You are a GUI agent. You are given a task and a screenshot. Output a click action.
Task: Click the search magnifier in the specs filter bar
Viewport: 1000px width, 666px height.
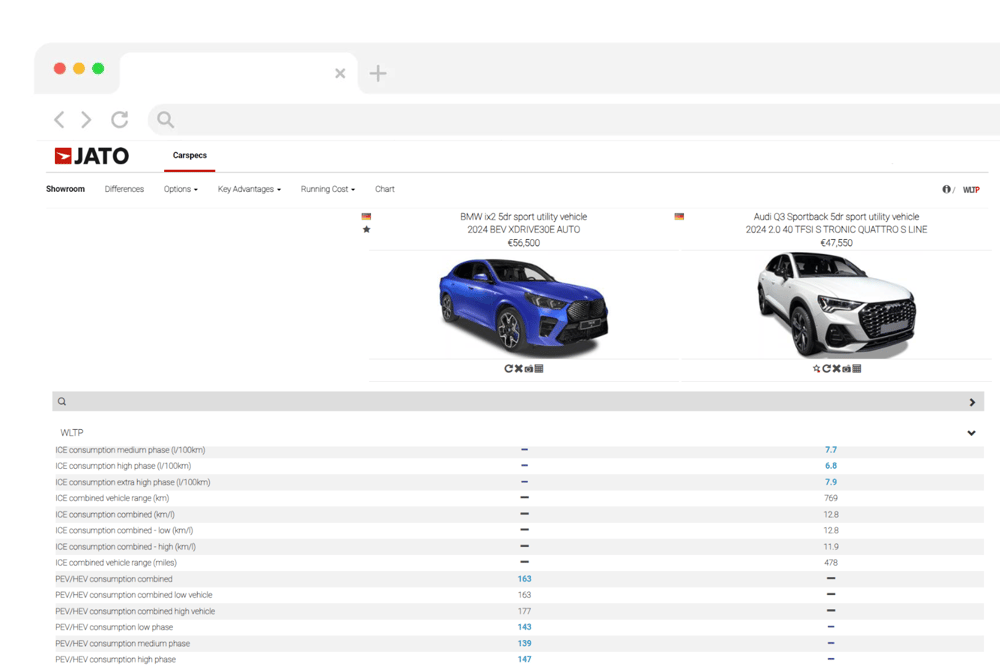[x=62, y=401]
